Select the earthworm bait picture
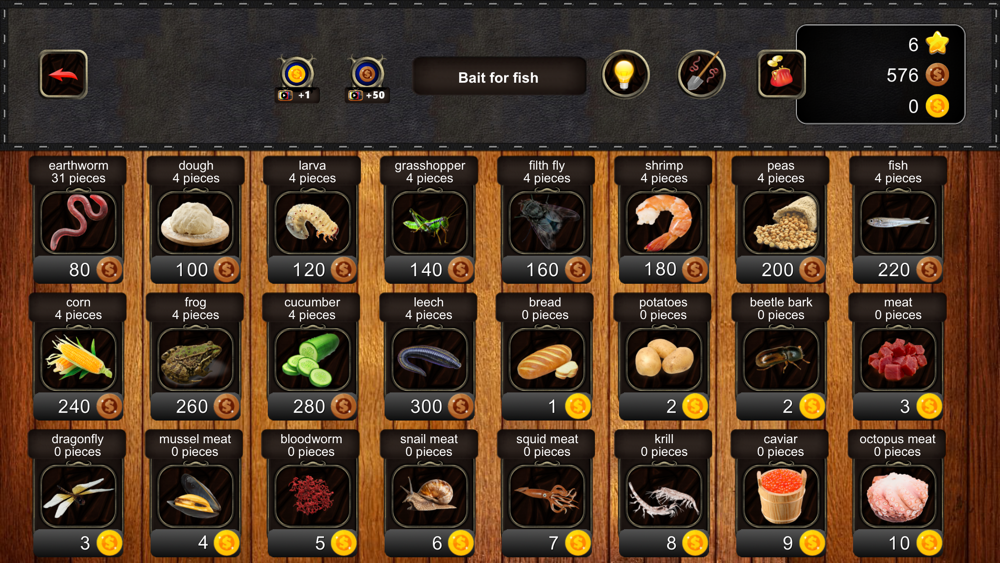This screenshot has height=563, width=1000. click(x=78, y=223)
